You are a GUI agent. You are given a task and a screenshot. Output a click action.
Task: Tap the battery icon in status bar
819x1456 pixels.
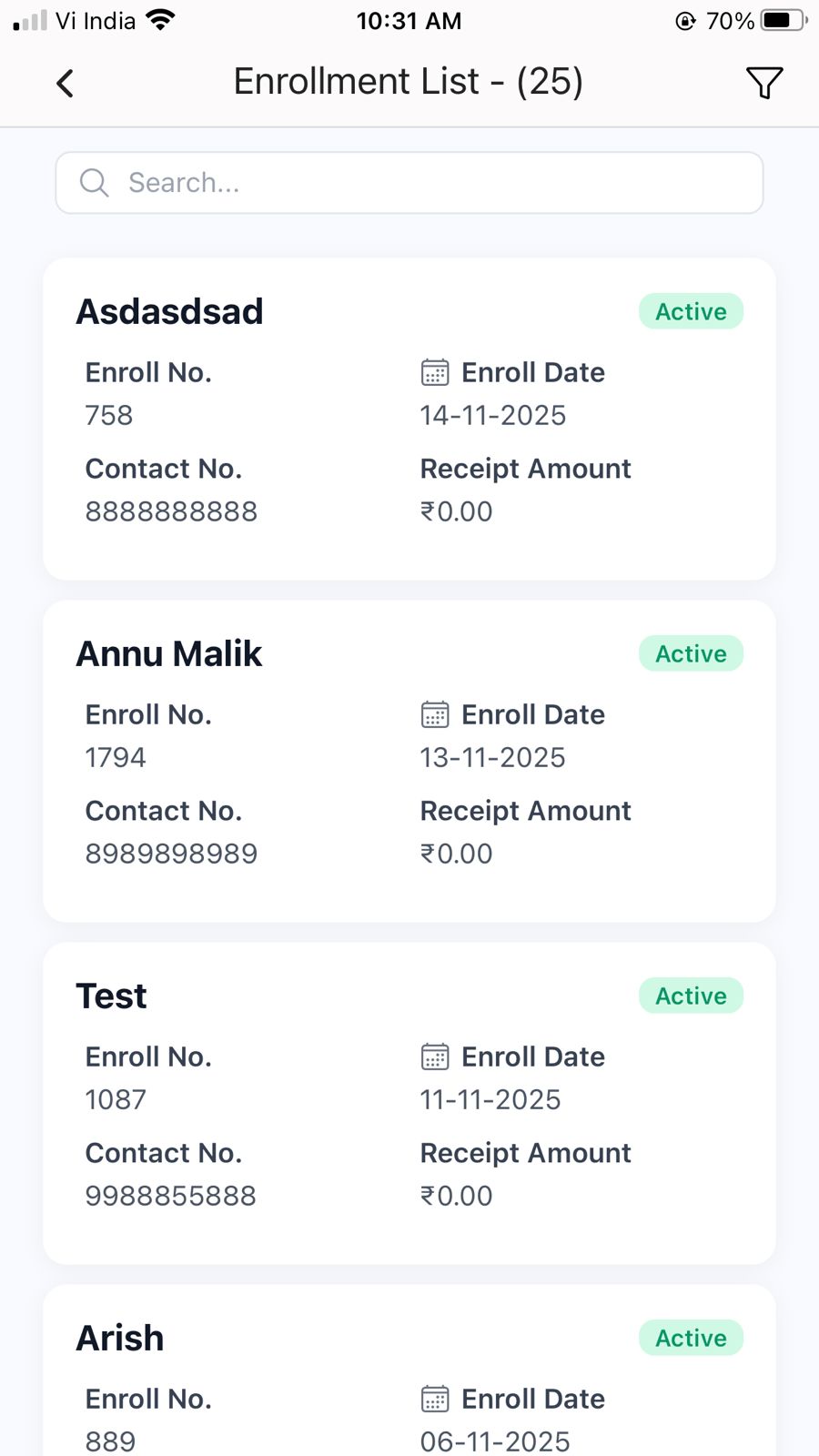783,20
